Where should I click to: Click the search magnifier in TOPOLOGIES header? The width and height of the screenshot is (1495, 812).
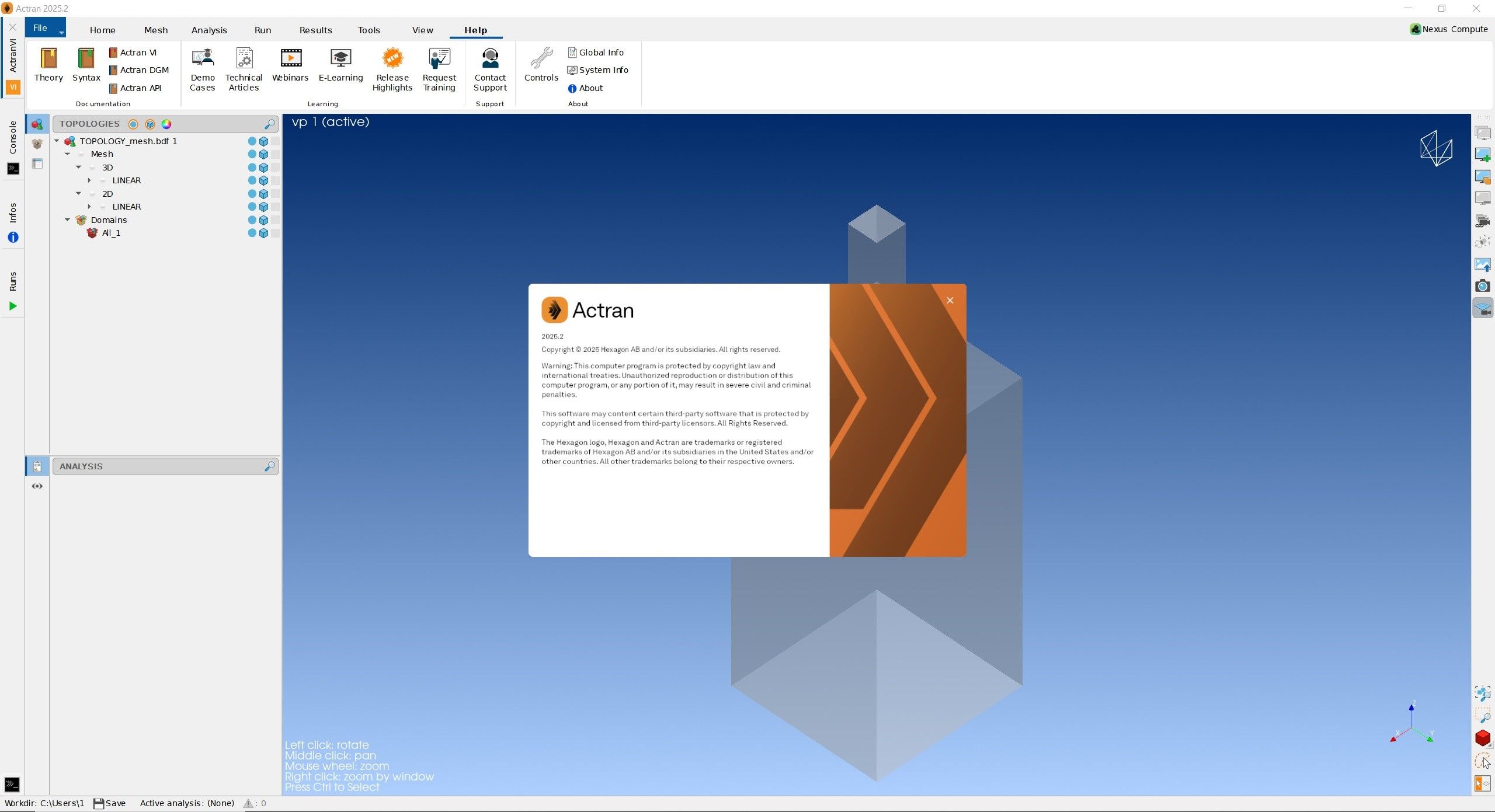click(x=269, y=124)
